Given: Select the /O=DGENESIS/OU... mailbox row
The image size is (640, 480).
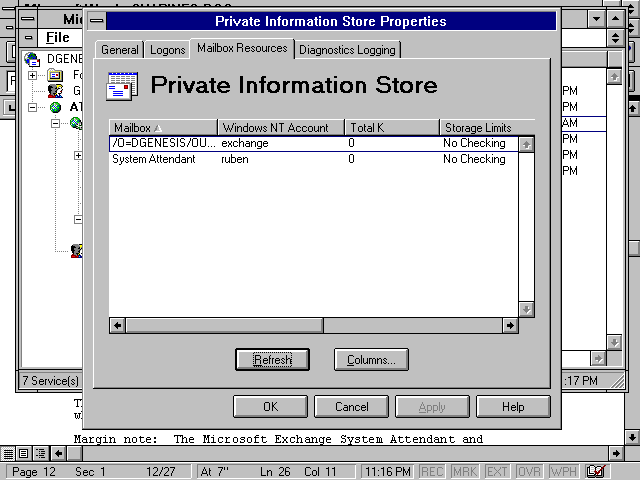Looking at the screenshot, I should (313, 143).
